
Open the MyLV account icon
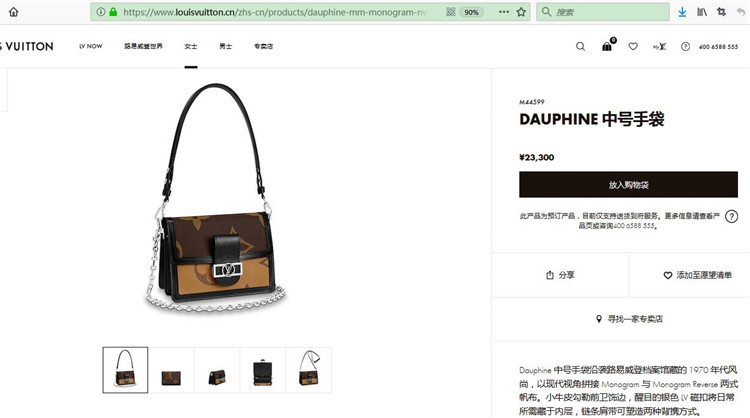coord(659,46)
